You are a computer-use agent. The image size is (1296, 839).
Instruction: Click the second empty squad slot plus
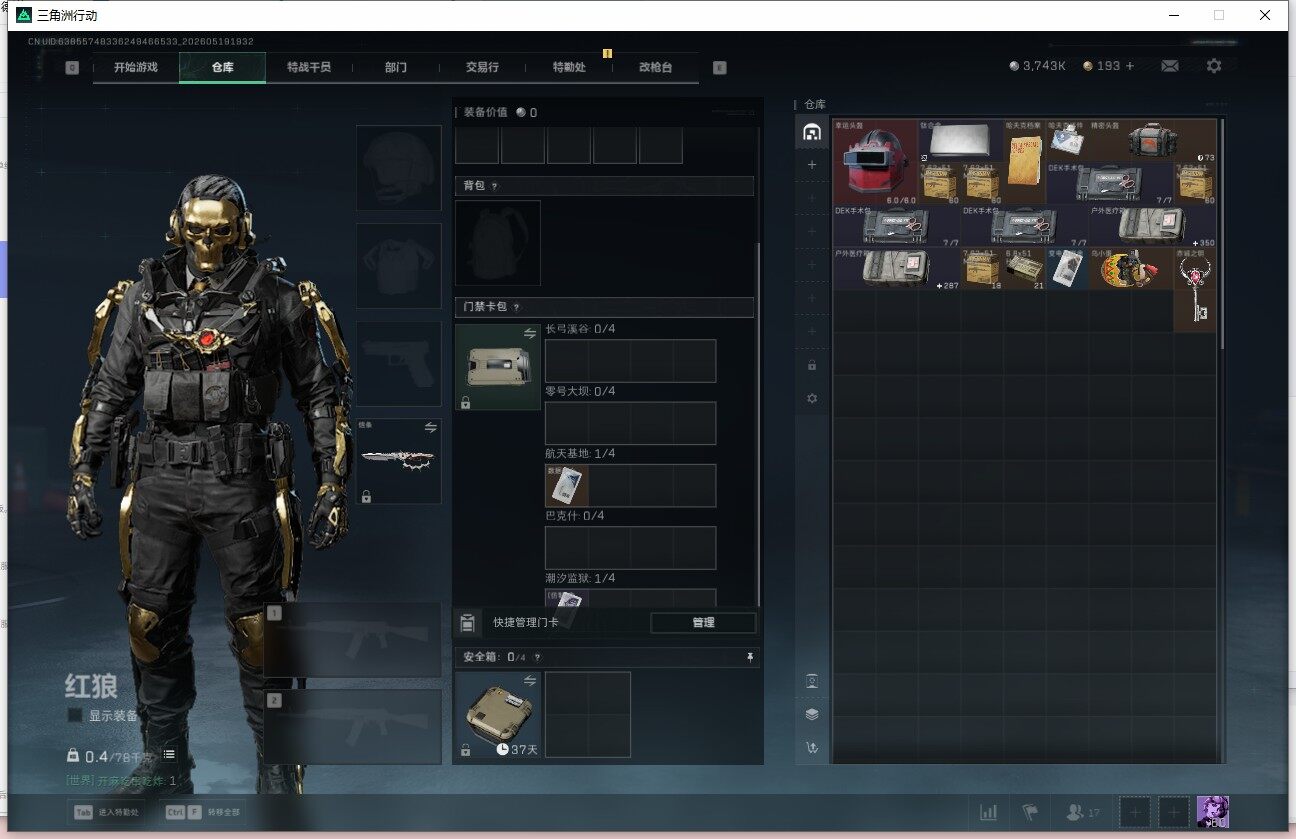pos(1174,812)
